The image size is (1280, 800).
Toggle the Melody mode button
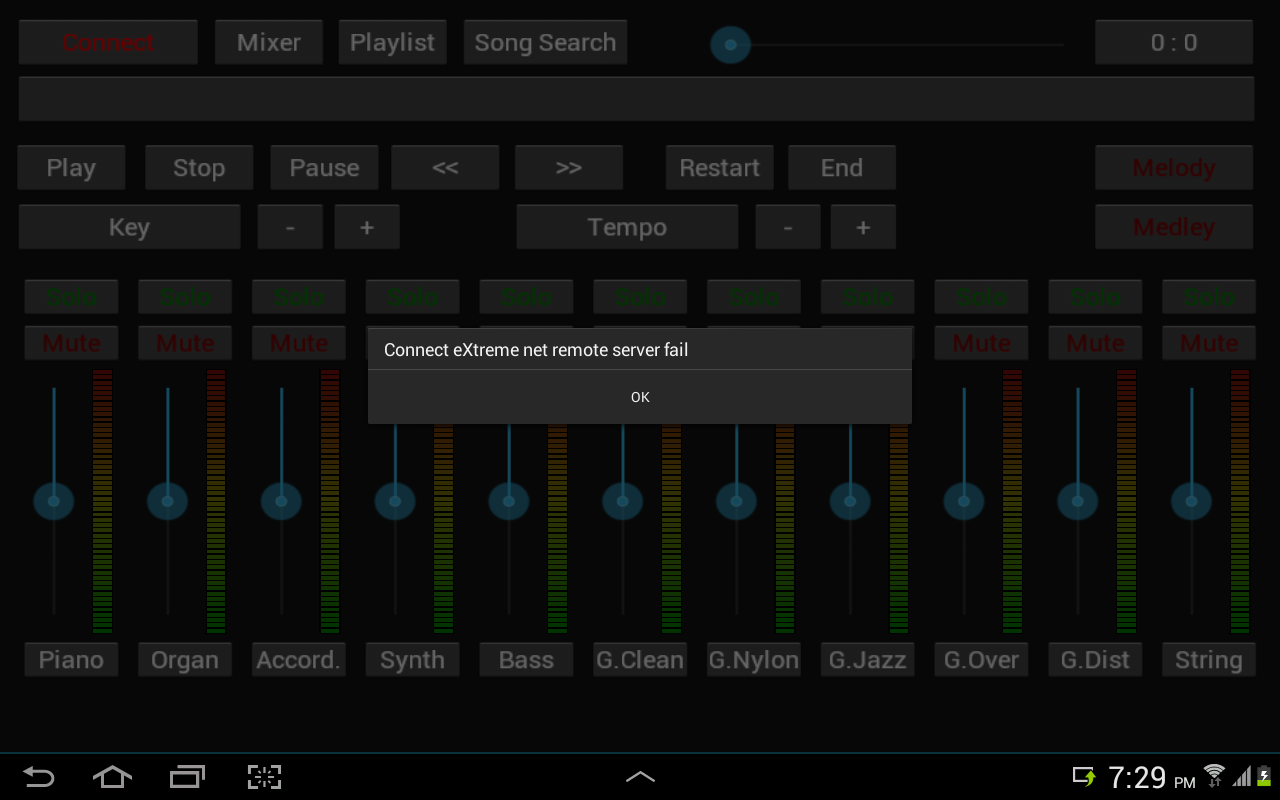[x=1174, y=168]
